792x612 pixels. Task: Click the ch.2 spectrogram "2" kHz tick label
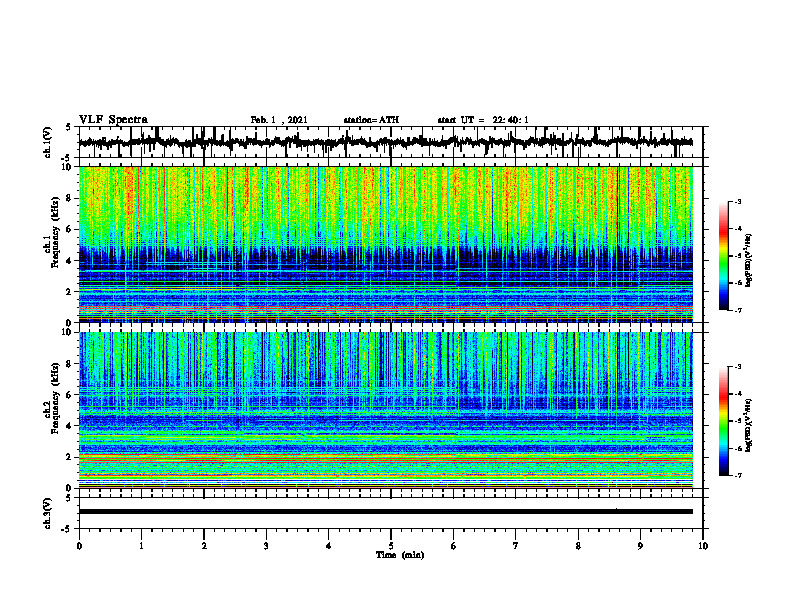tap(70, 457)
